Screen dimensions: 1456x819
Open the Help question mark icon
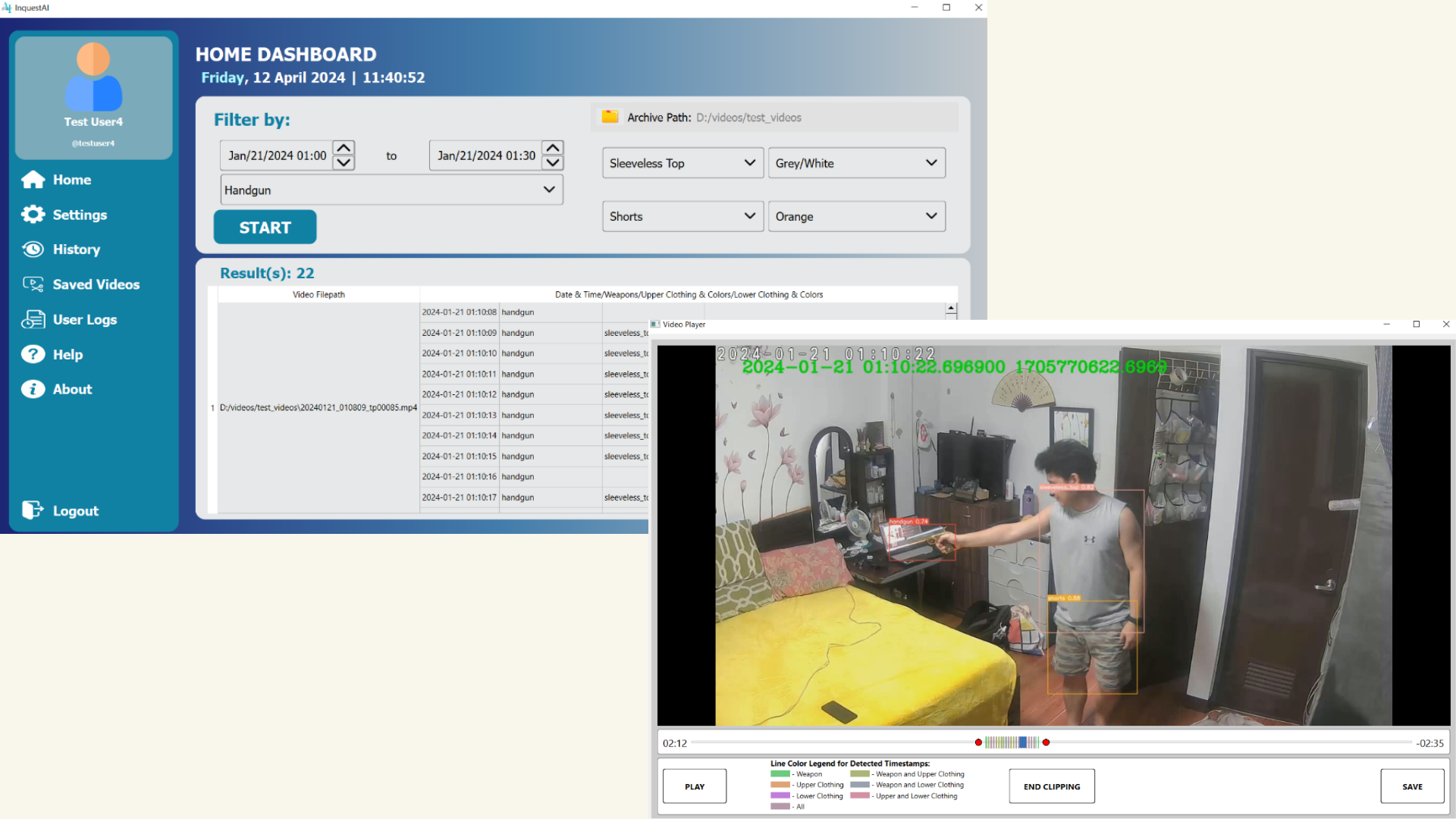pyautogui.click(x=33, y=354)
